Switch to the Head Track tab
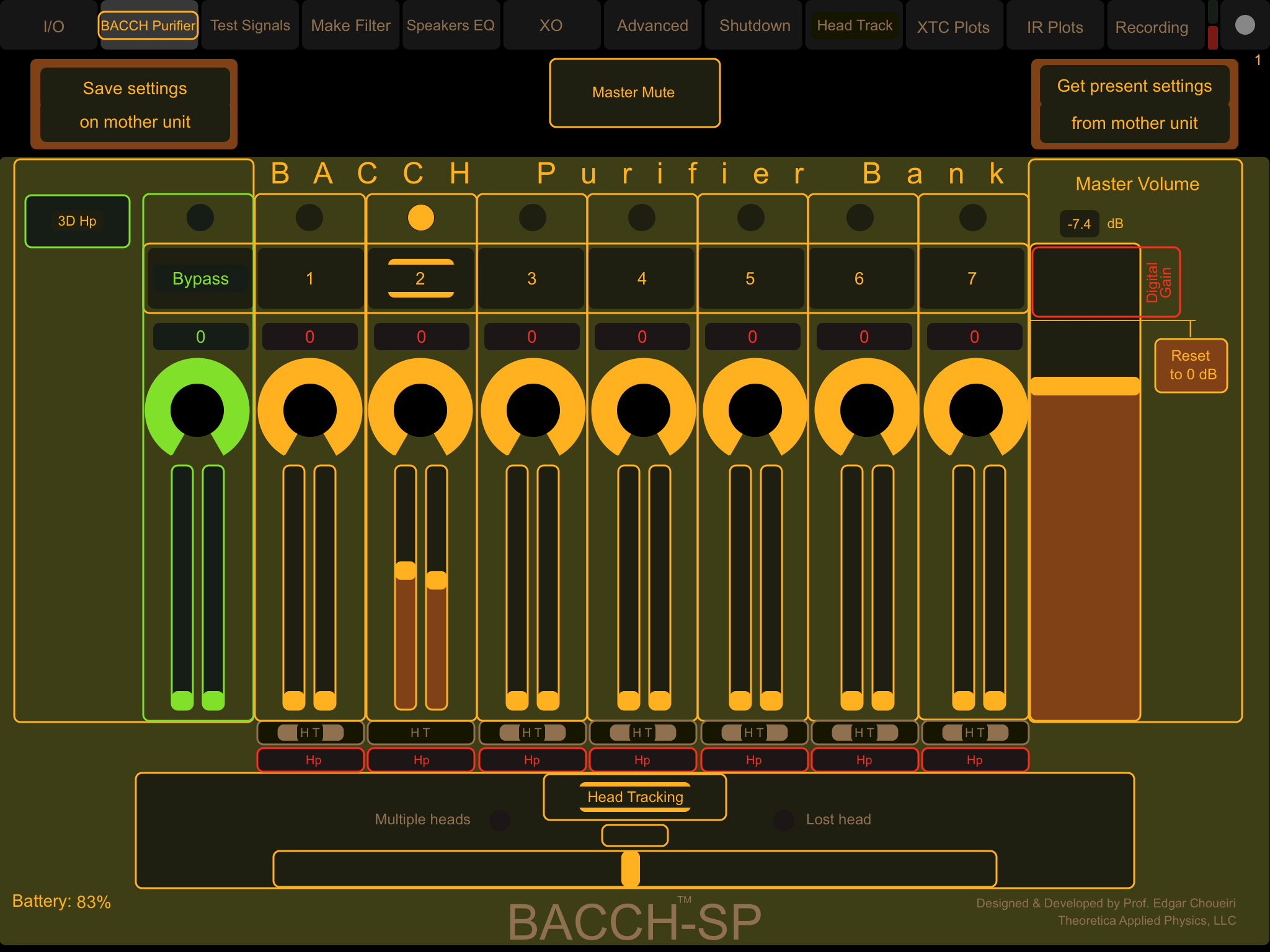 [x=855, y=26]
